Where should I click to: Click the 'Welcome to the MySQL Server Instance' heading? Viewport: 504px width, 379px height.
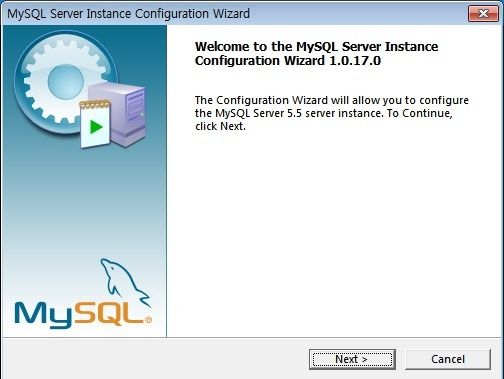point(316,53)
